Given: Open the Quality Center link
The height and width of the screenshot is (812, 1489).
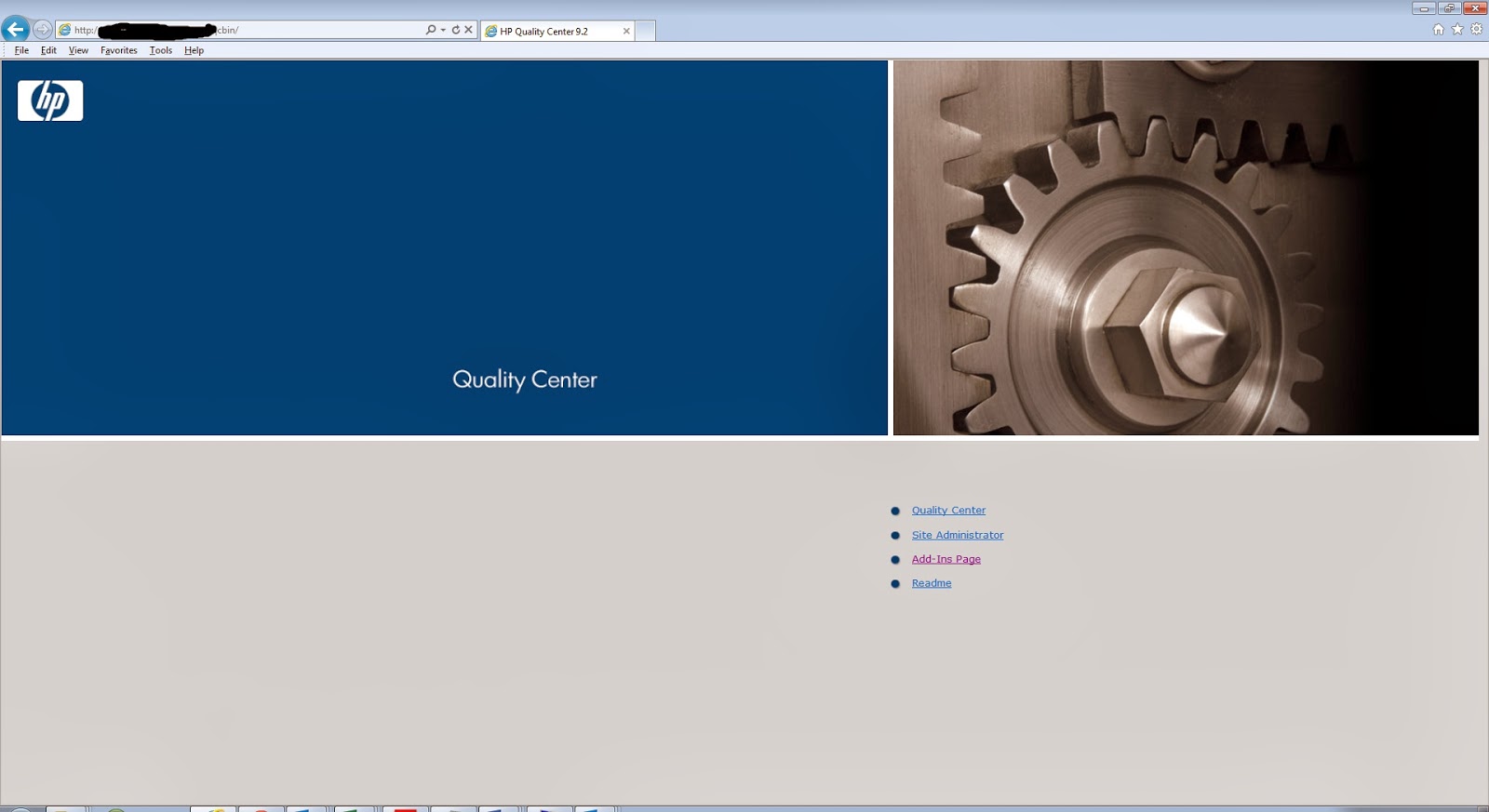Looking at the screenshot, I should click(948, 511).
